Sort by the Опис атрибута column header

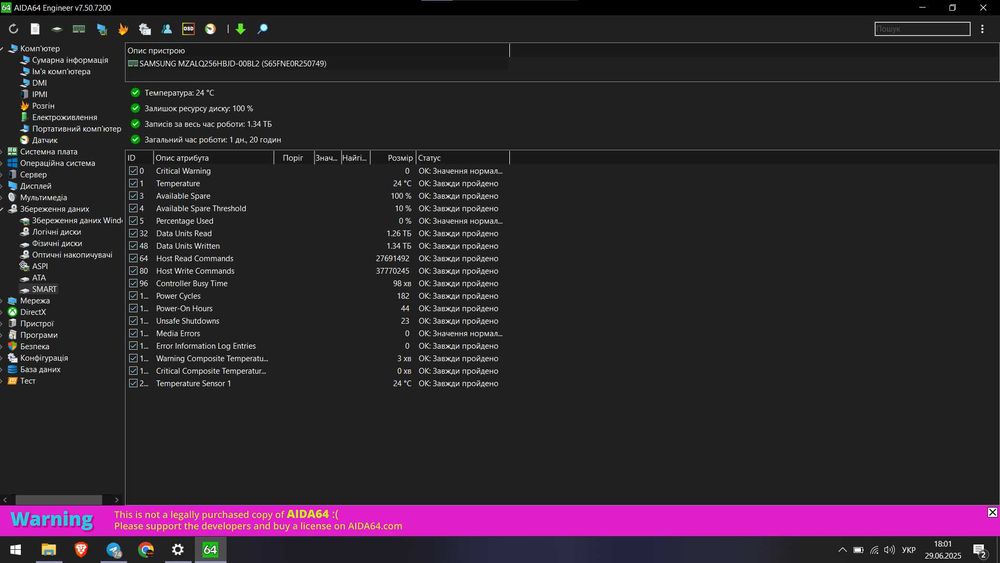pyautogui.click(x=213, y=157)
